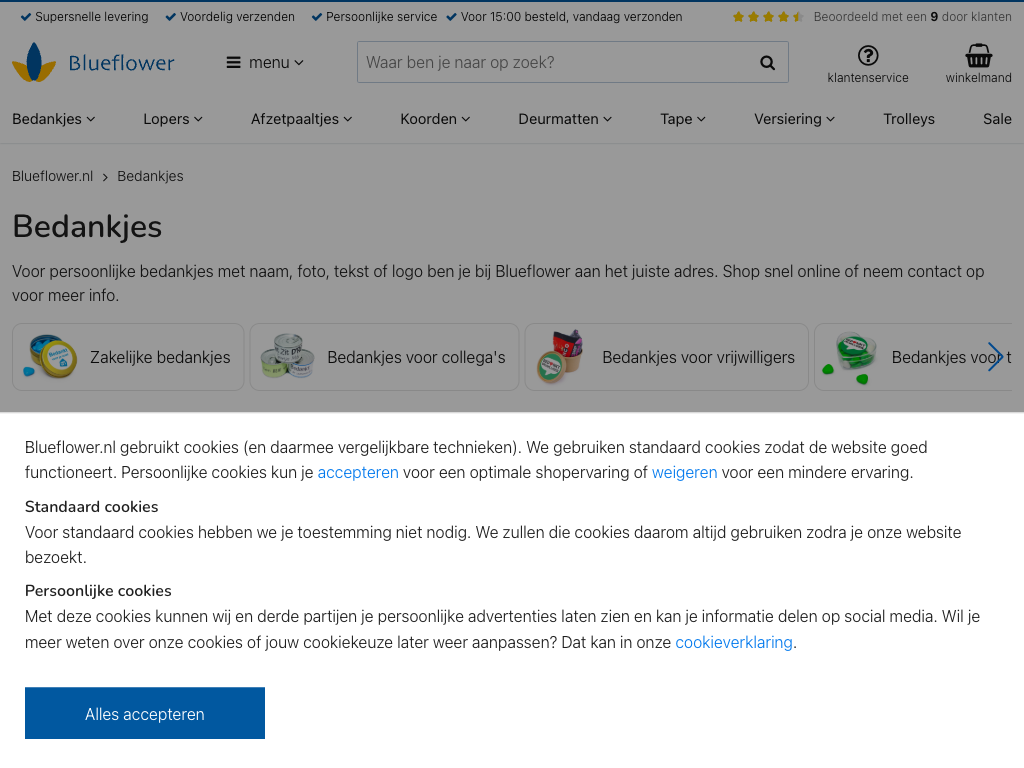Screen dimensions: 1024x768
Task: Open the cookieverklaring link
Action: point(733,642)
